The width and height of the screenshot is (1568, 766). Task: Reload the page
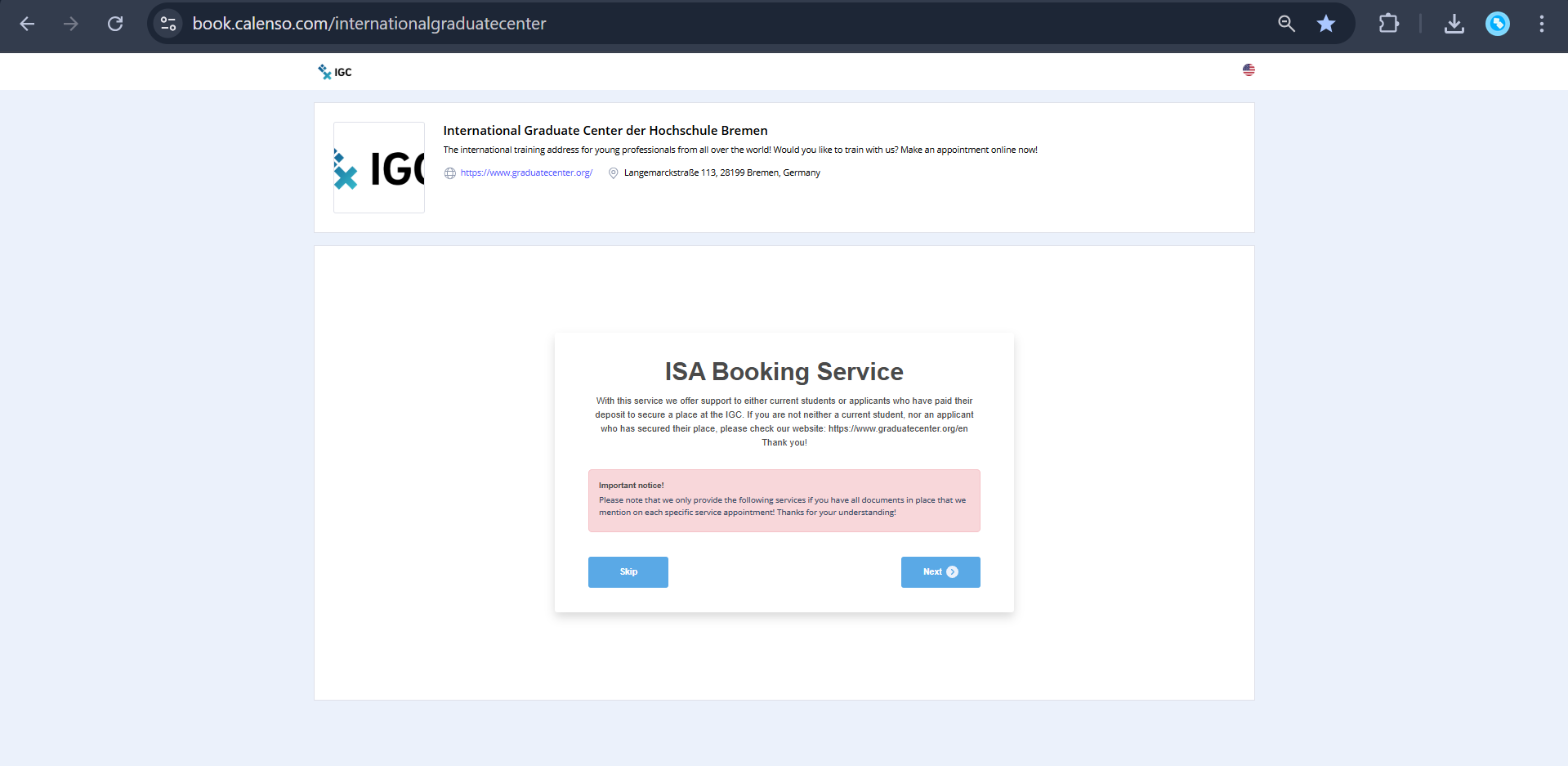(115, 24)
